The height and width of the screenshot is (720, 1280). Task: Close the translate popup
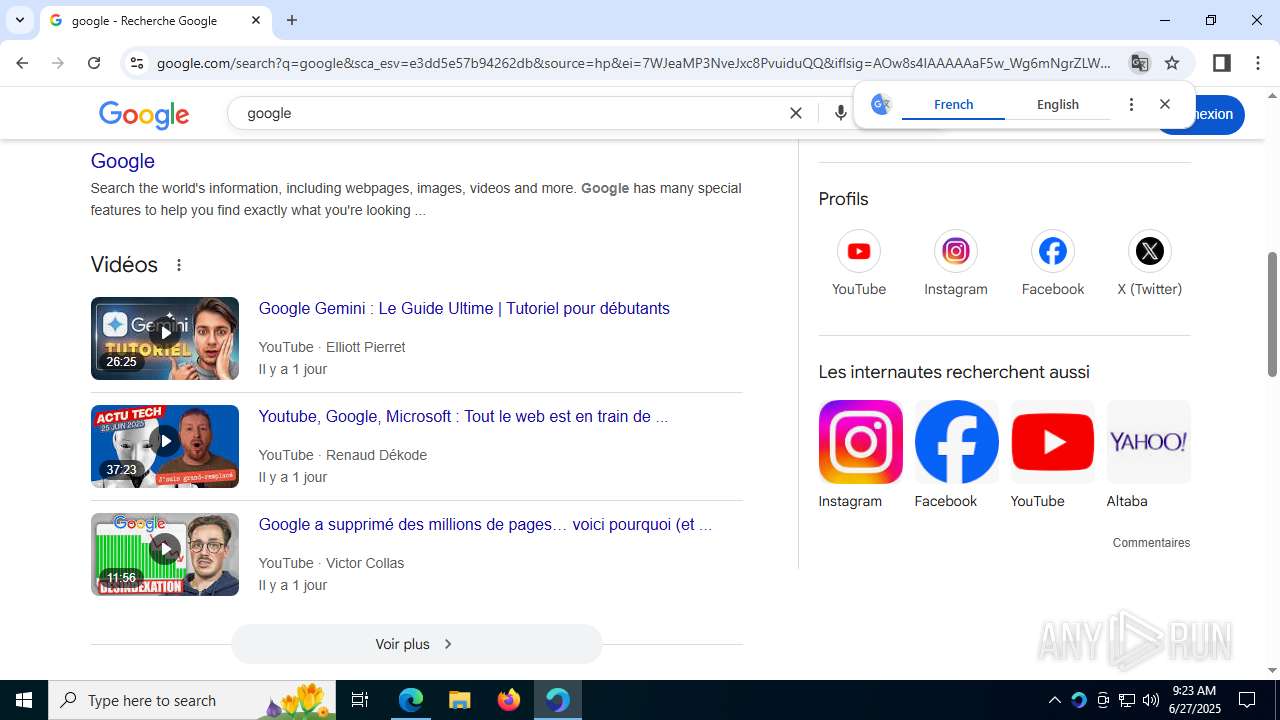(x=1165, y=104)
